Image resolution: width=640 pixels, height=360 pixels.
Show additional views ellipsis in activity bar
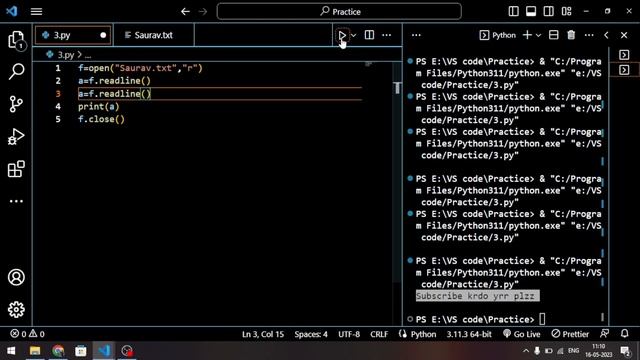(16, 201)
